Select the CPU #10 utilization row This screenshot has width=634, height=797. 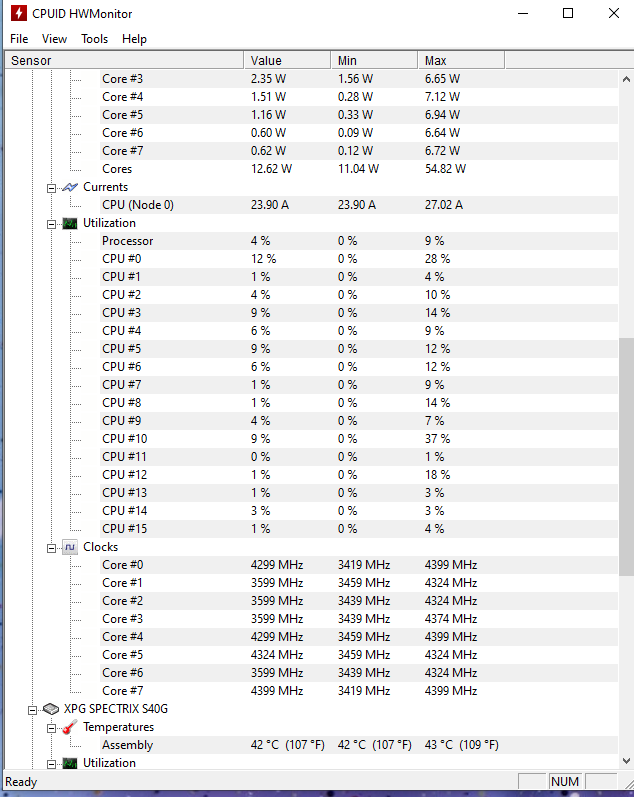pos(125,439)
